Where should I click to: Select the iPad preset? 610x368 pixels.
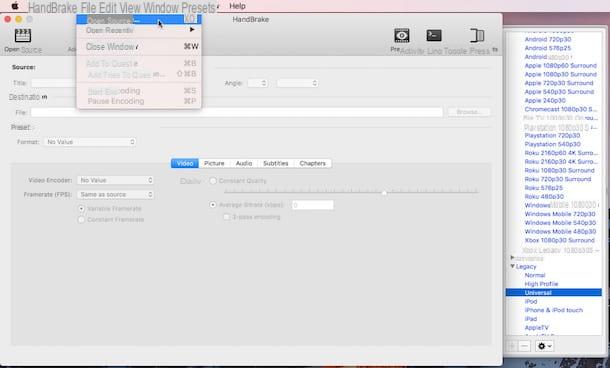pos(531,319)
